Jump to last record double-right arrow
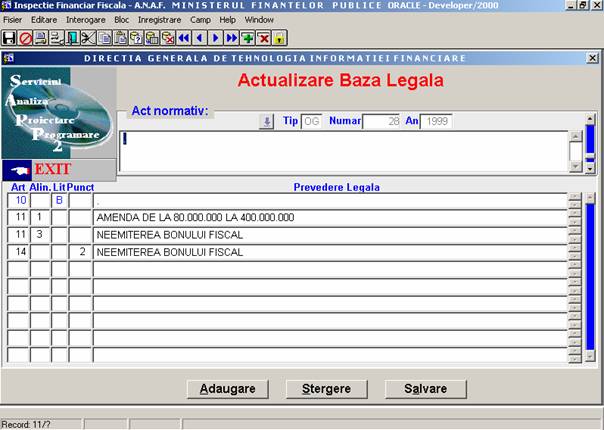 [x=231, y=38]
